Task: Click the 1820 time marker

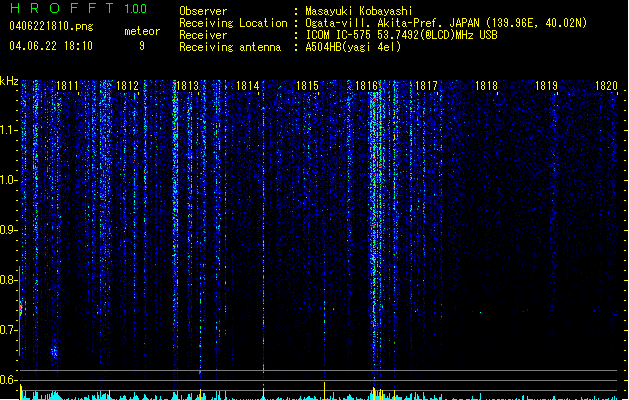Action: (606, 86)
